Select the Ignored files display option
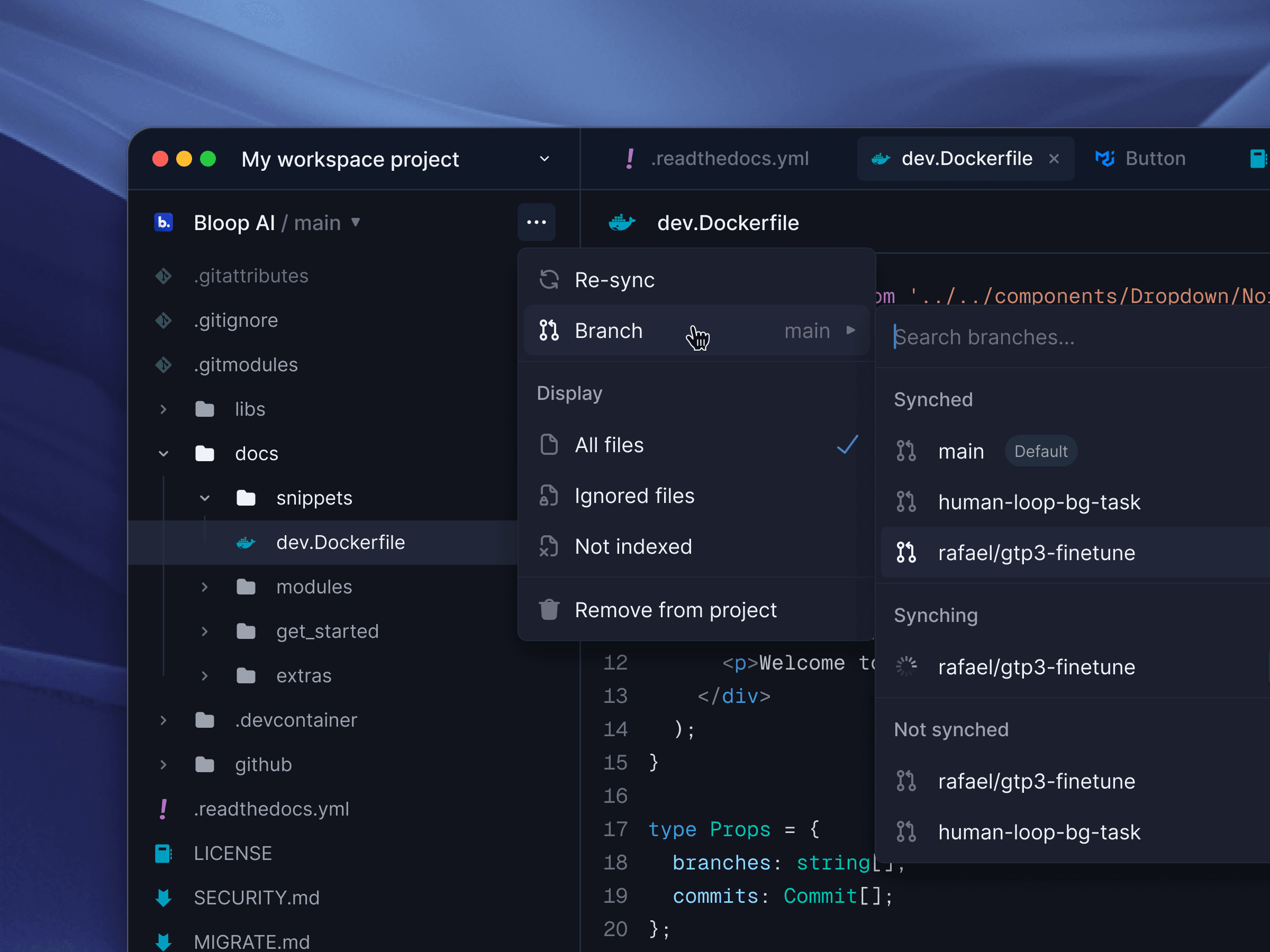Viewport: 1270px width, 952px height. click(634, 496)
